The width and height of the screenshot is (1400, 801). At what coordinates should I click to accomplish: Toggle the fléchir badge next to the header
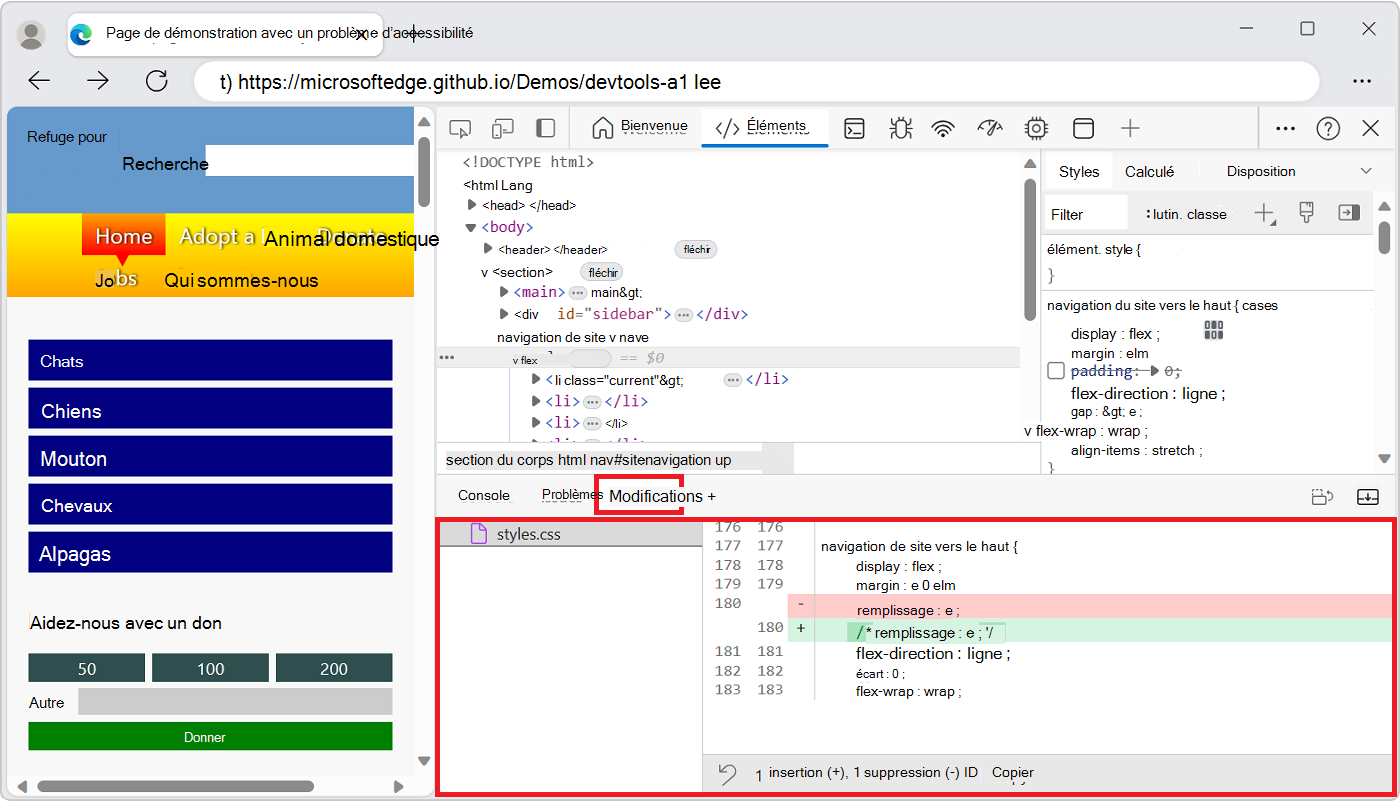coord(696,249)
